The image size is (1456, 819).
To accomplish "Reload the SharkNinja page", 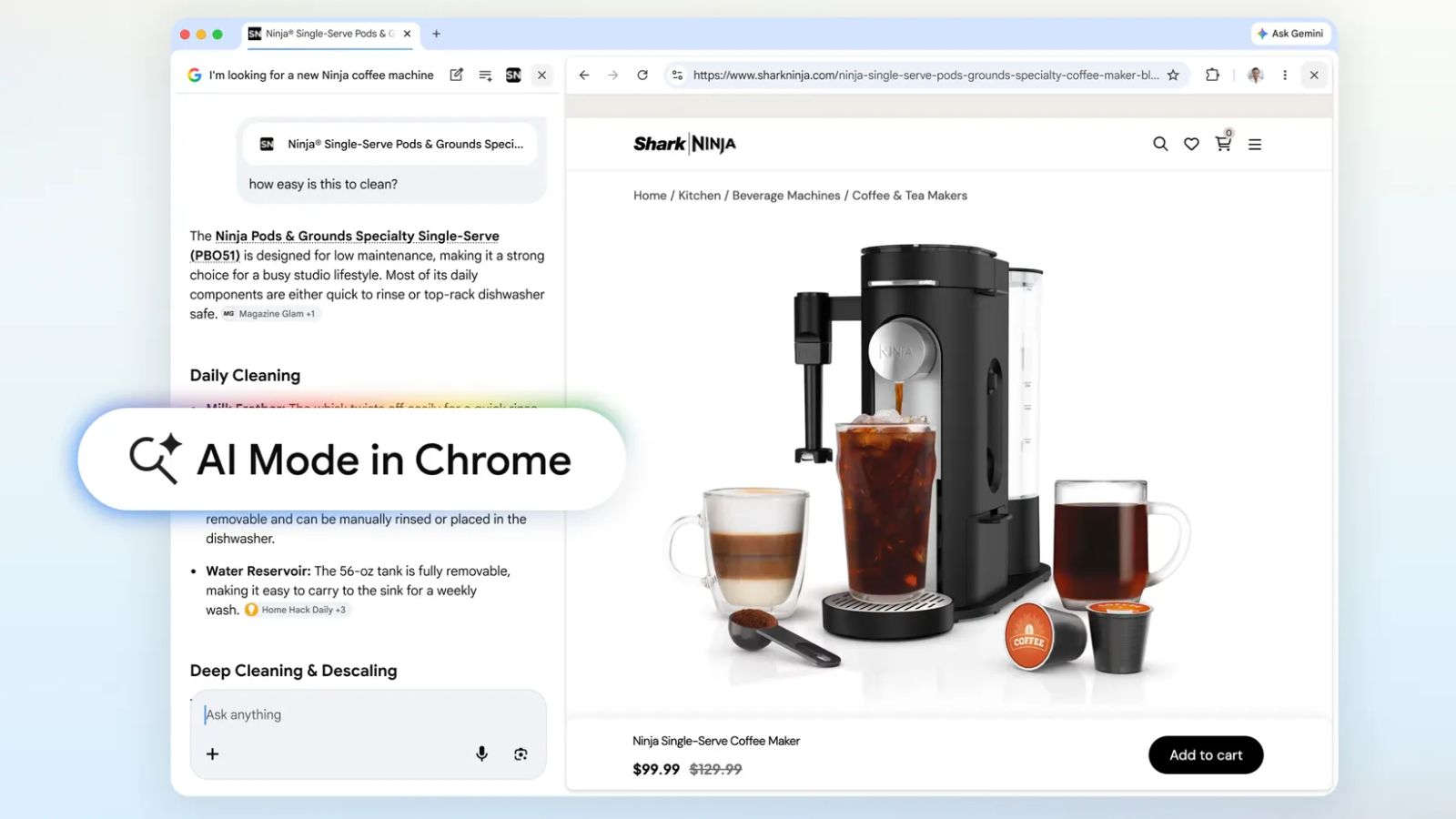I will click(644, 76).
